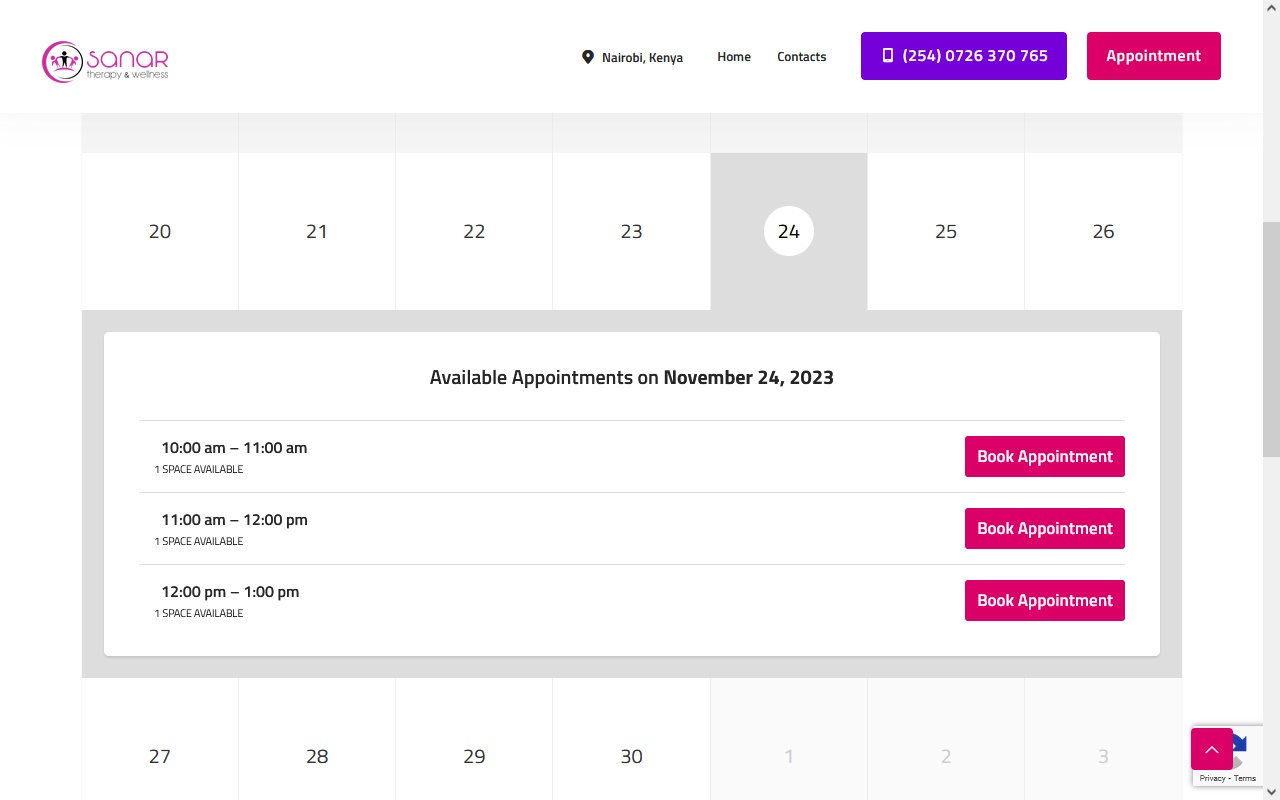Choose November 25 on the calendar
The width and height of the screenshot is (1280, 800).
tap(946, 231)
